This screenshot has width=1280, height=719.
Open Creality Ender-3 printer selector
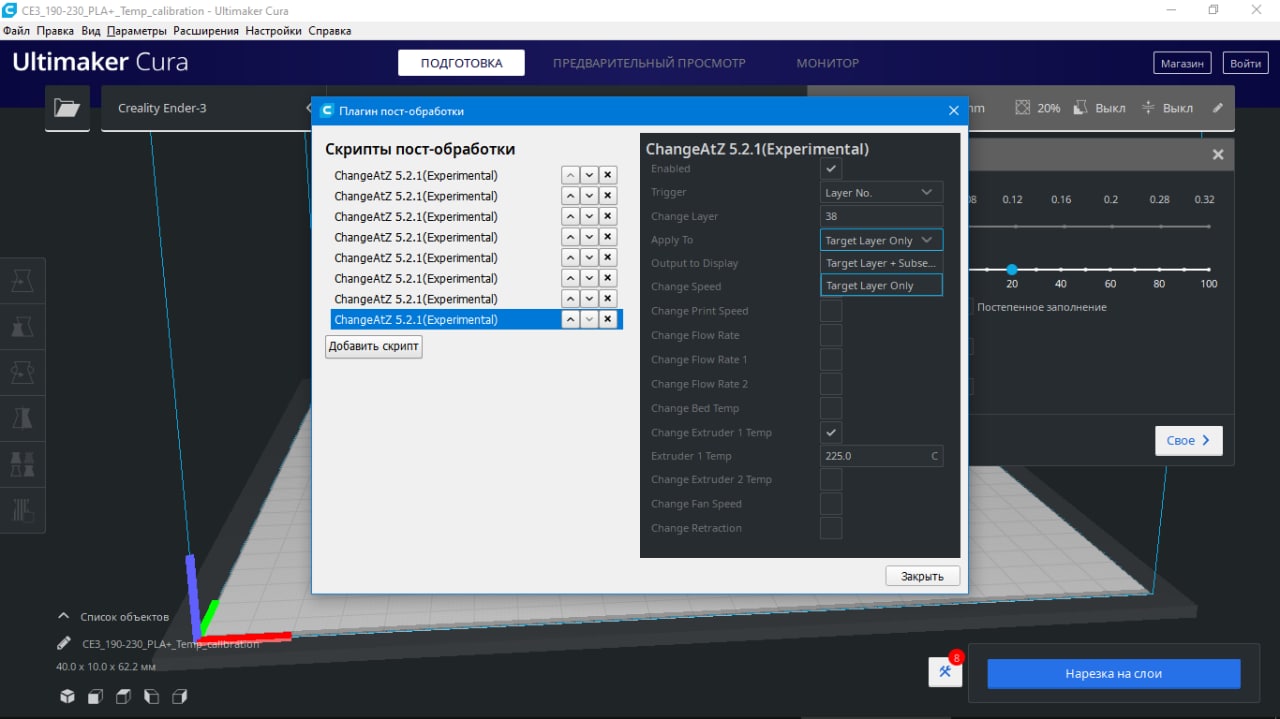[206, 108]
